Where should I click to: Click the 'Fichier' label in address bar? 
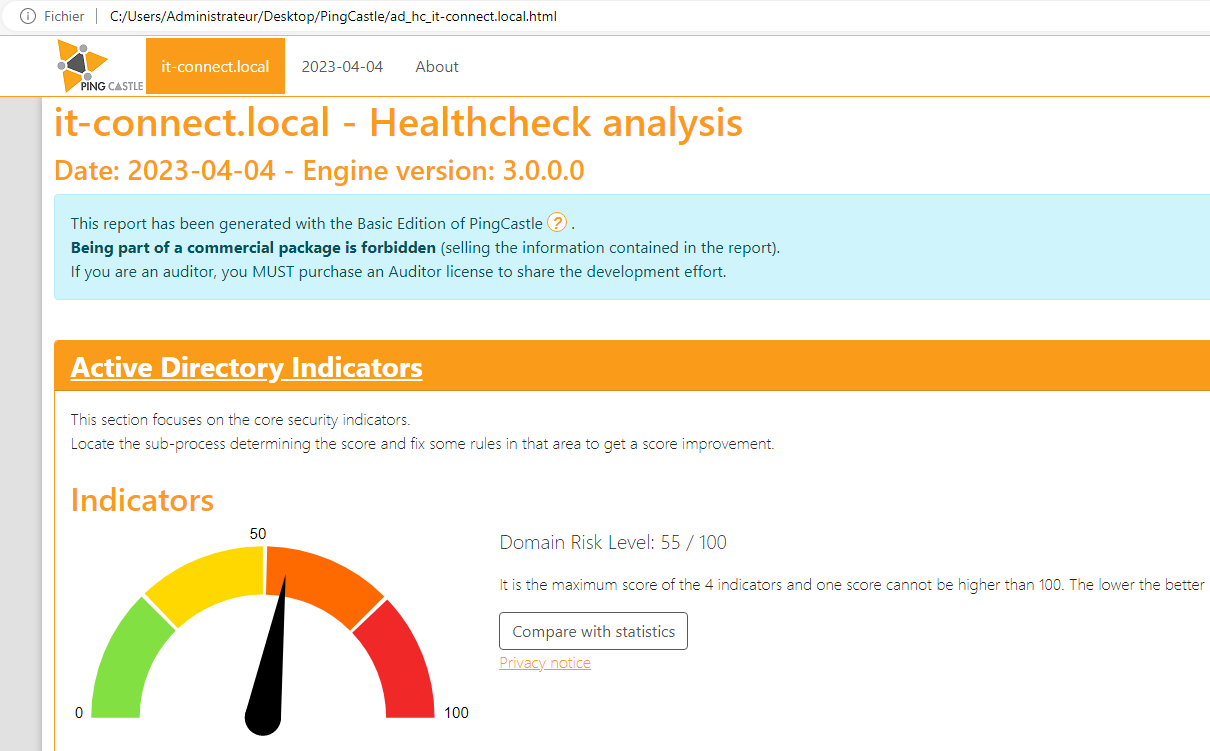(x=64, y=16)
